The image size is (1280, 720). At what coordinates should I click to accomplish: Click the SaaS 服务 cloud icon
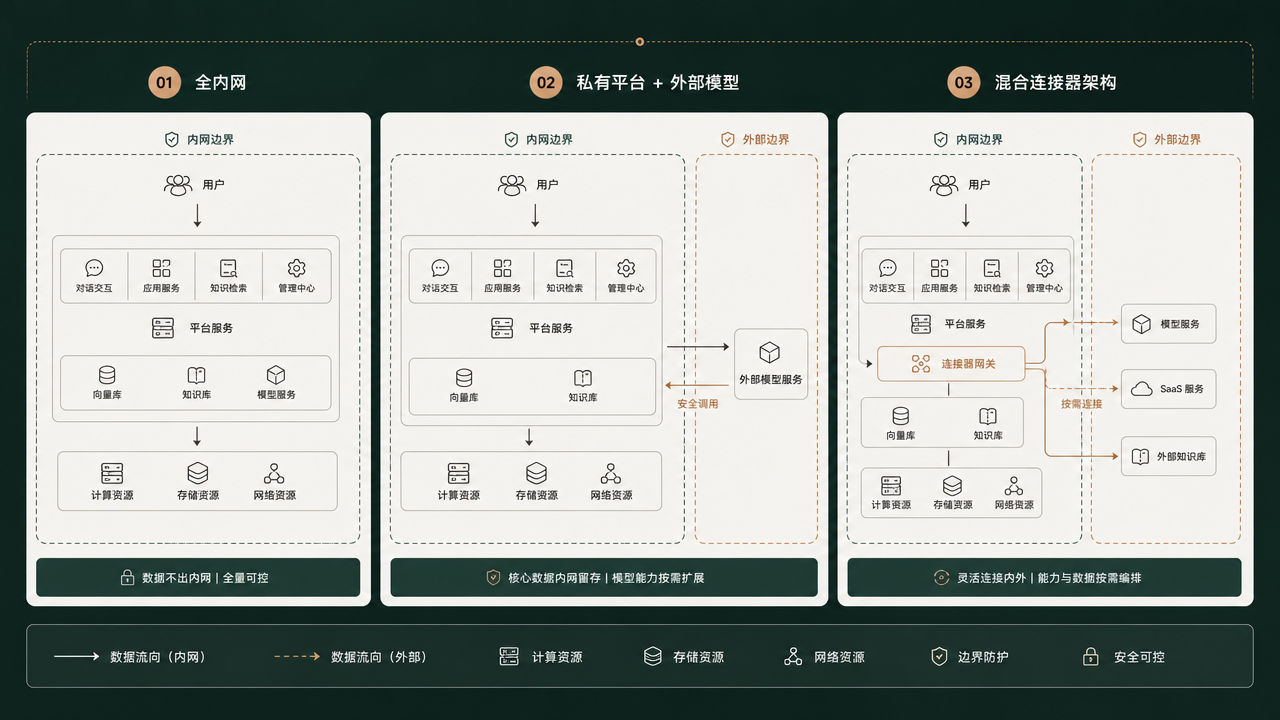point(1141,389)
